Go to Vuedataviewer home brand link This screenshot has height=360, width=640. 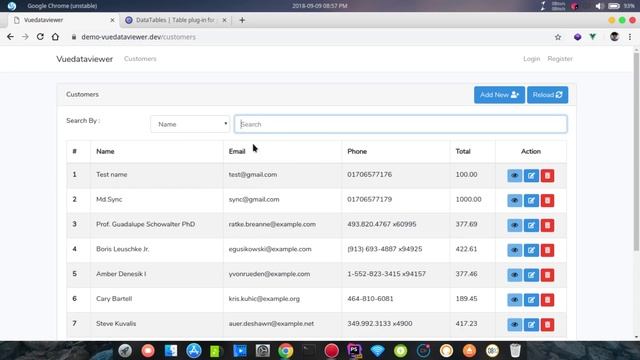[84, 59]
